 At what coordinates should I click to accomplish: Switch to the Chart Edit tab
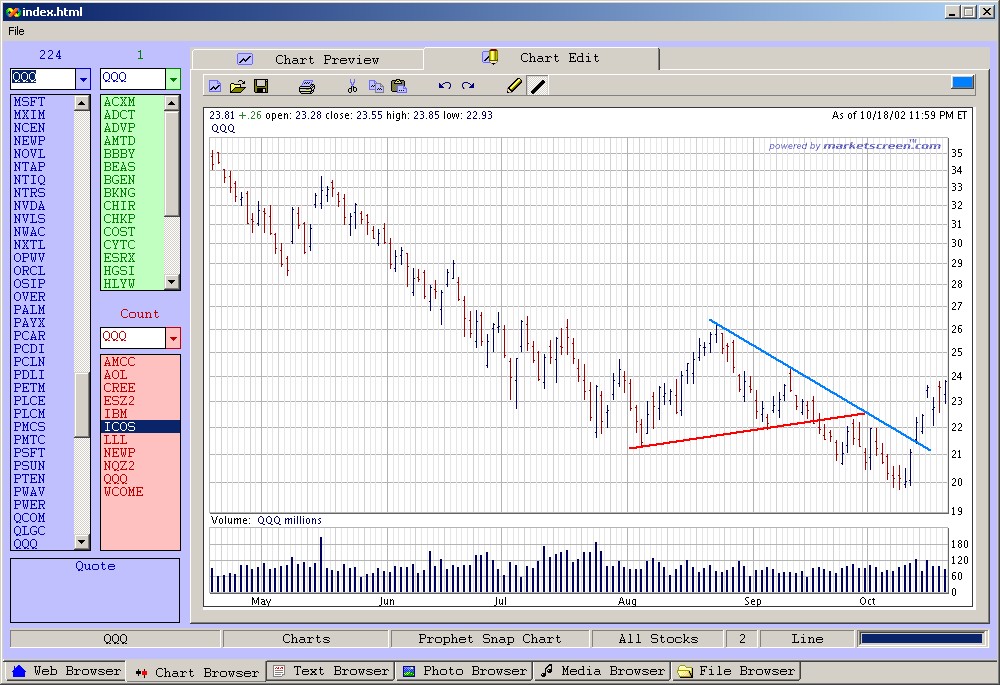541,58
